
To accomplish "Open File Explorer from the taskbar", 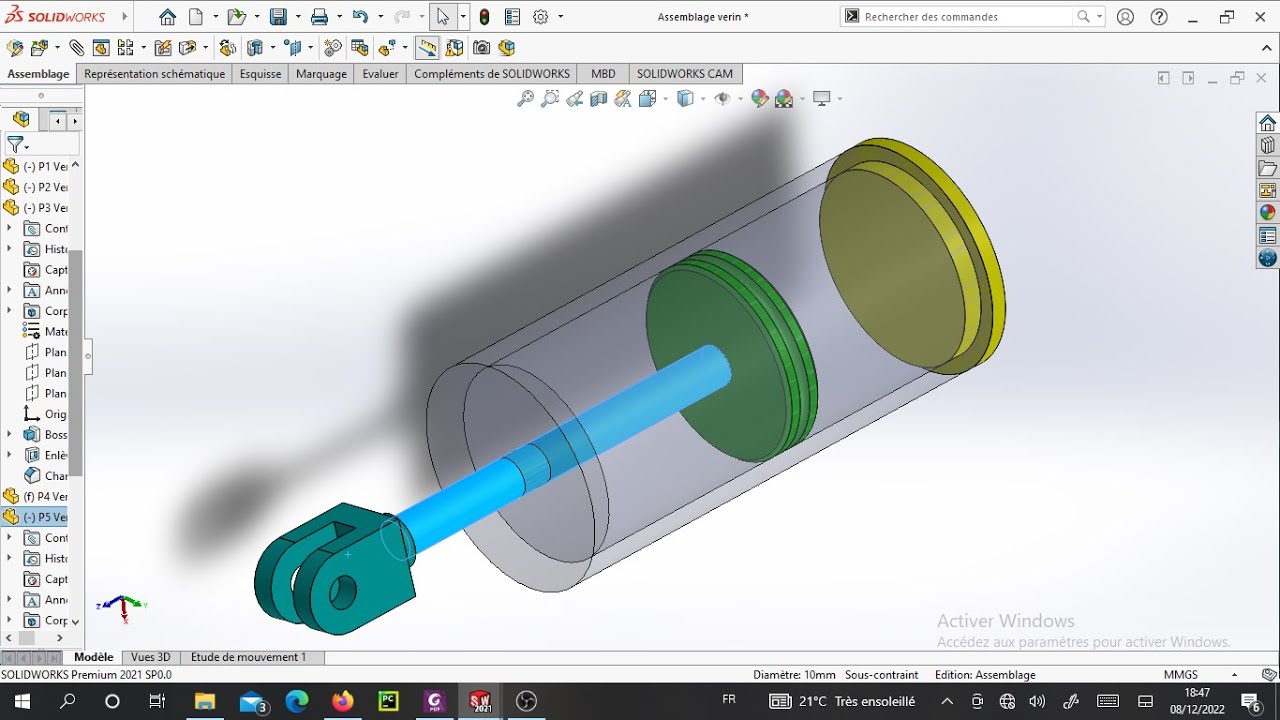I will click(x=205, y=701).
